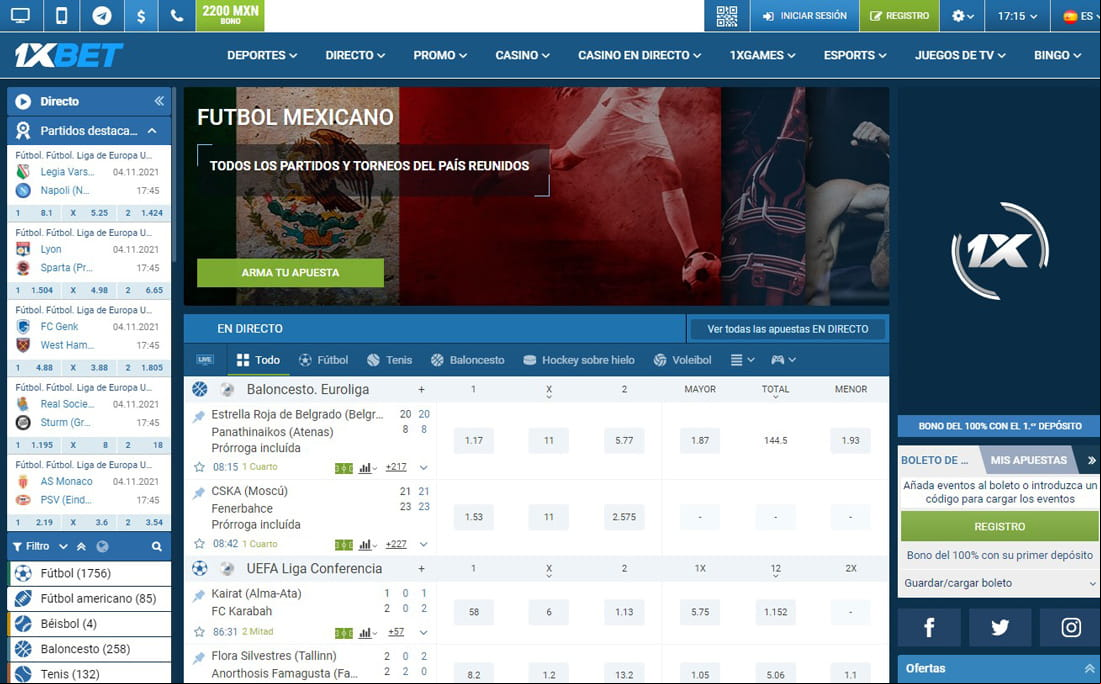Open the desktop app icon
This screenshot has width=1101, height=684.
[20, 15]
